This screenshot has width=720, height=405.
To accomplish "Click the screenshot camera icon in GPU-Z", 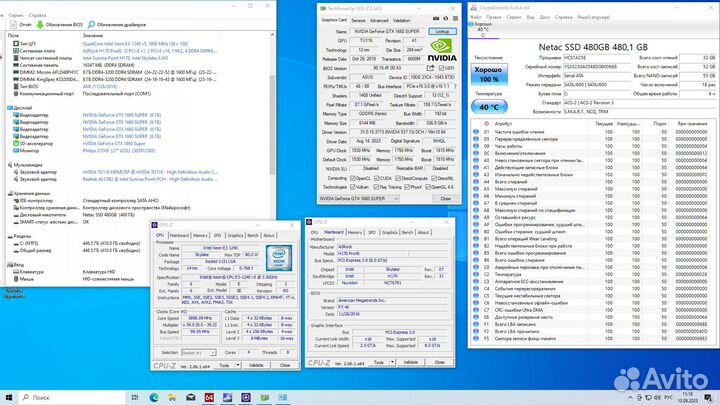I will [x=436, y=19].
